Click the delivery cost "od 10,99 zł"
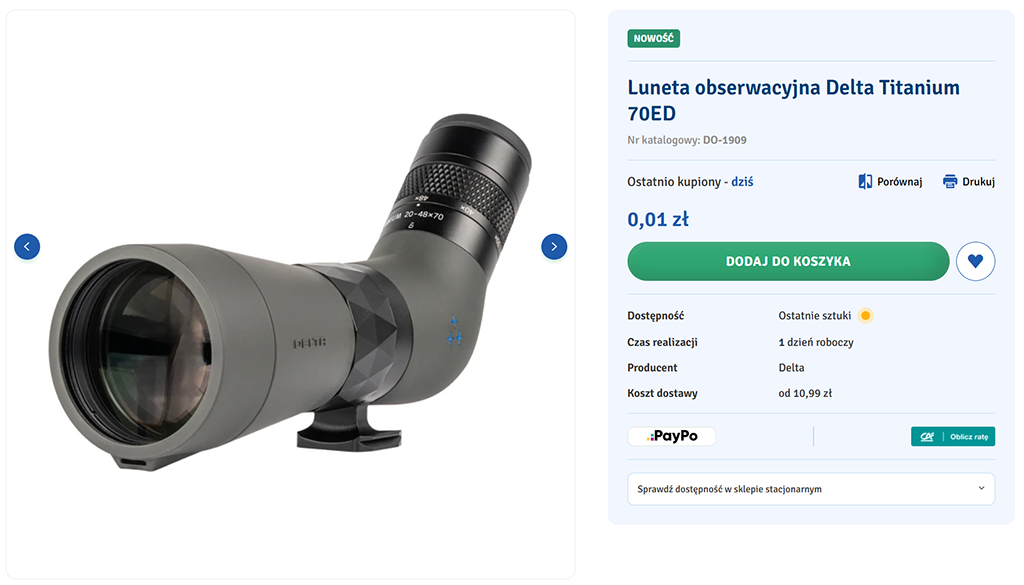 pos(805,394)
